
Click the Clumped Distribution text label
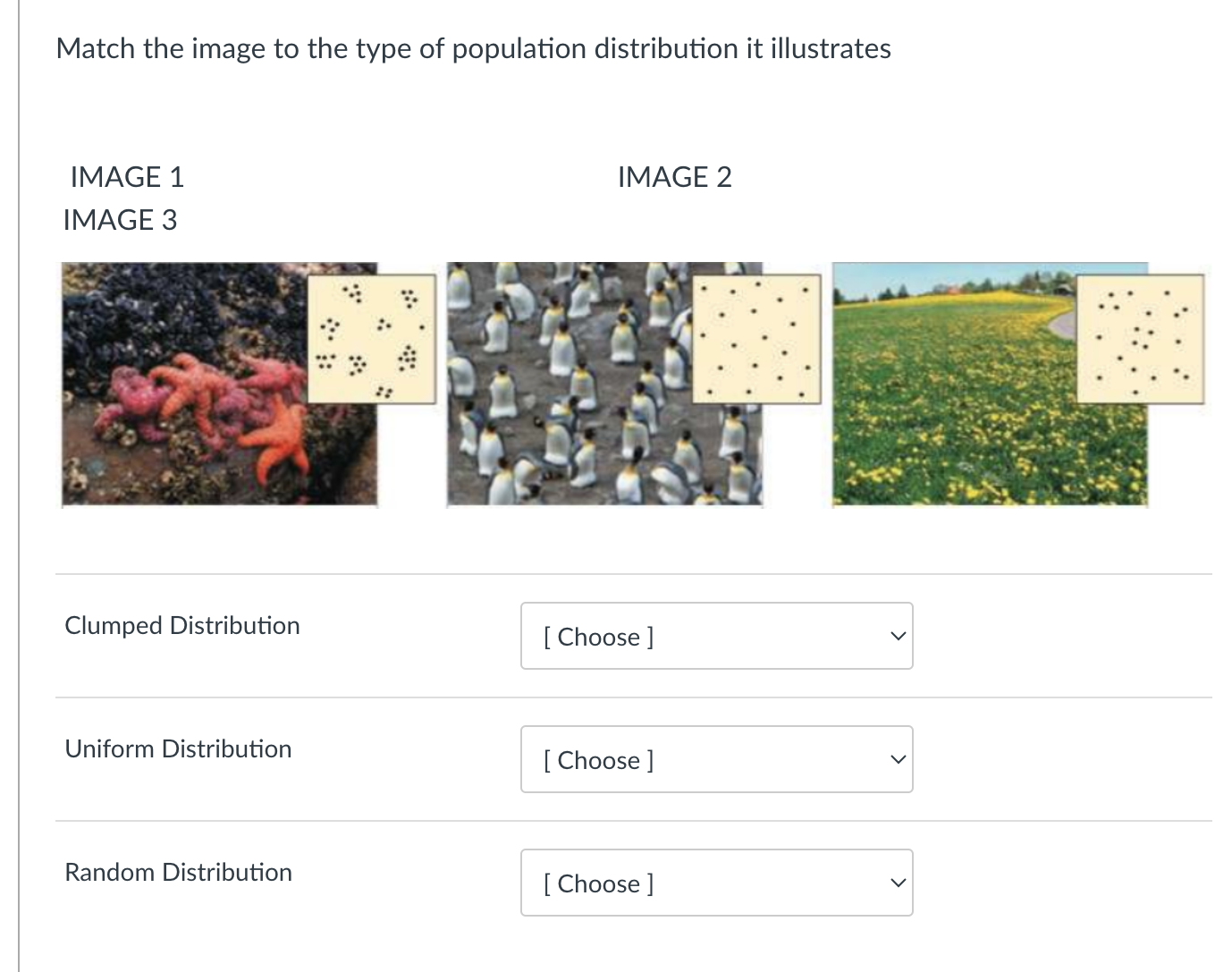point(181,625)
